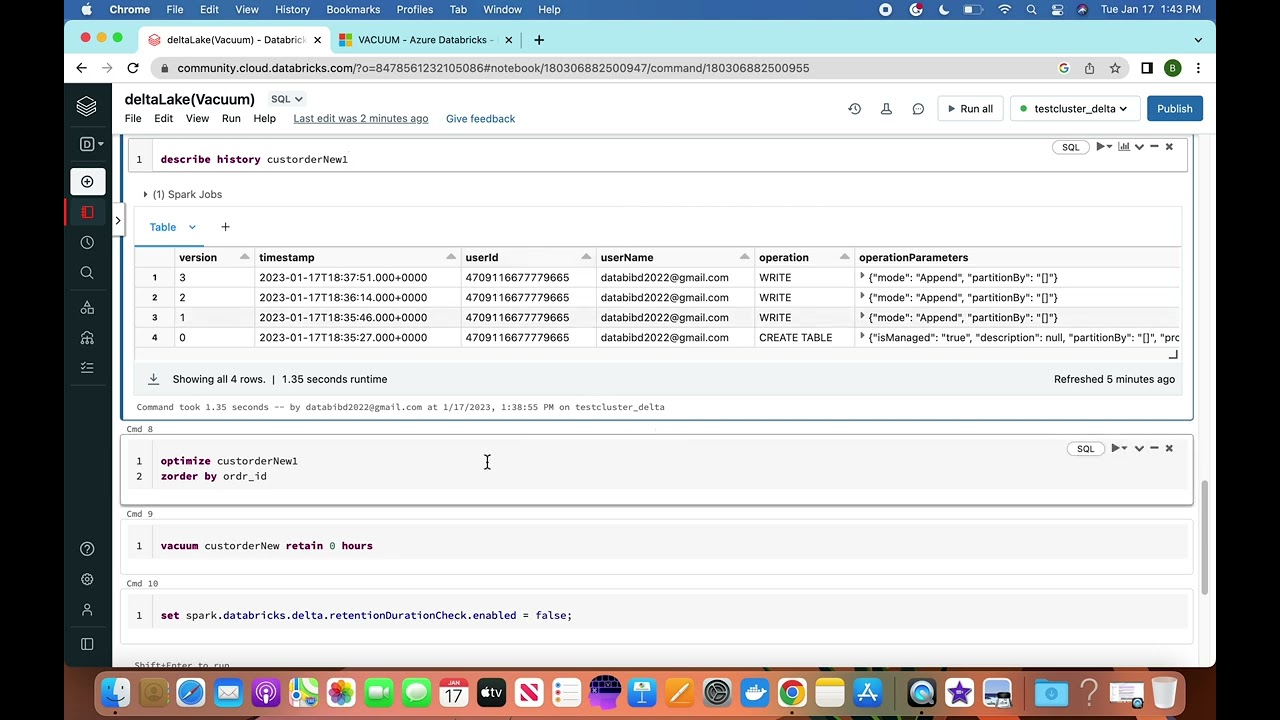Viewport: 1280px width, 720px height.
Task: Open the notebook File menu
Action: pos(133,118)
